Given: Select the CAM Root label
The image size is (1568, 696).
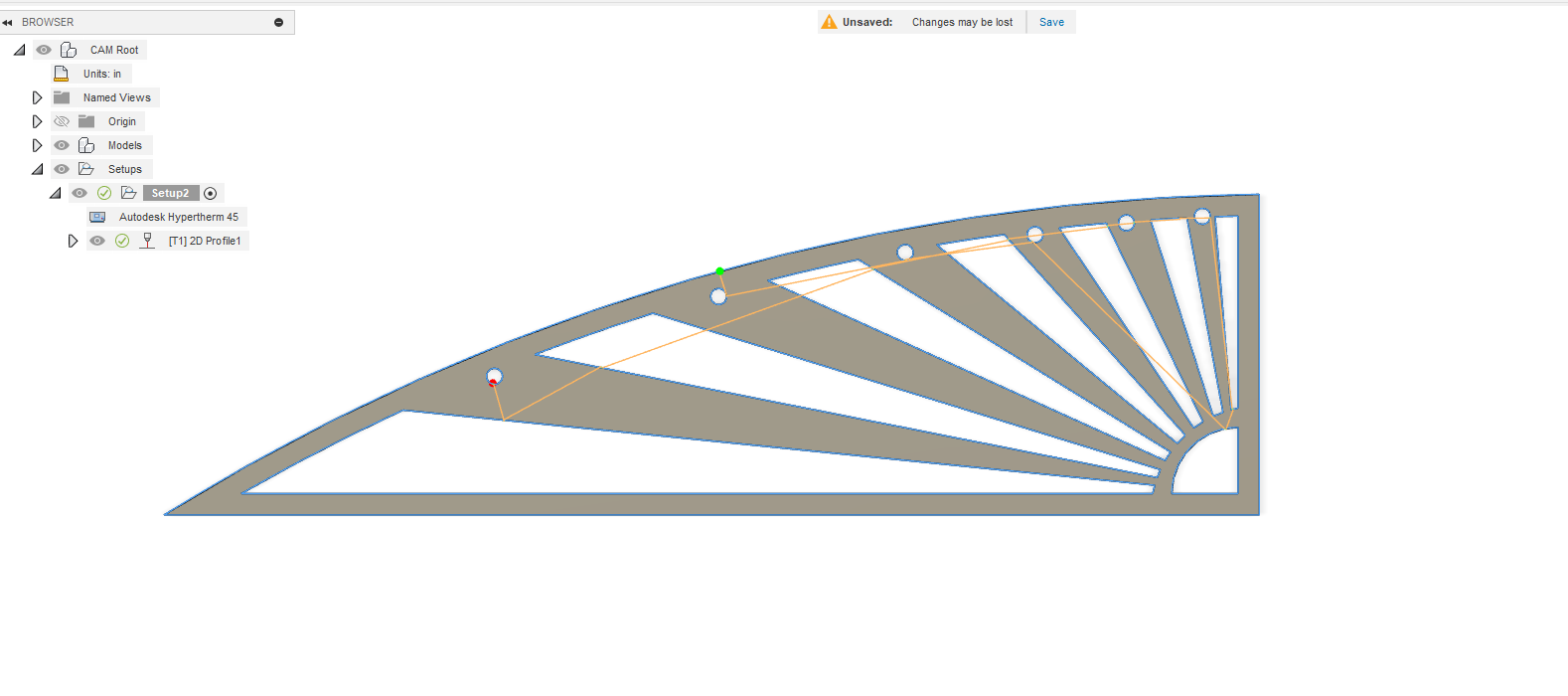Looking at the screenshot, I should 114,50.
